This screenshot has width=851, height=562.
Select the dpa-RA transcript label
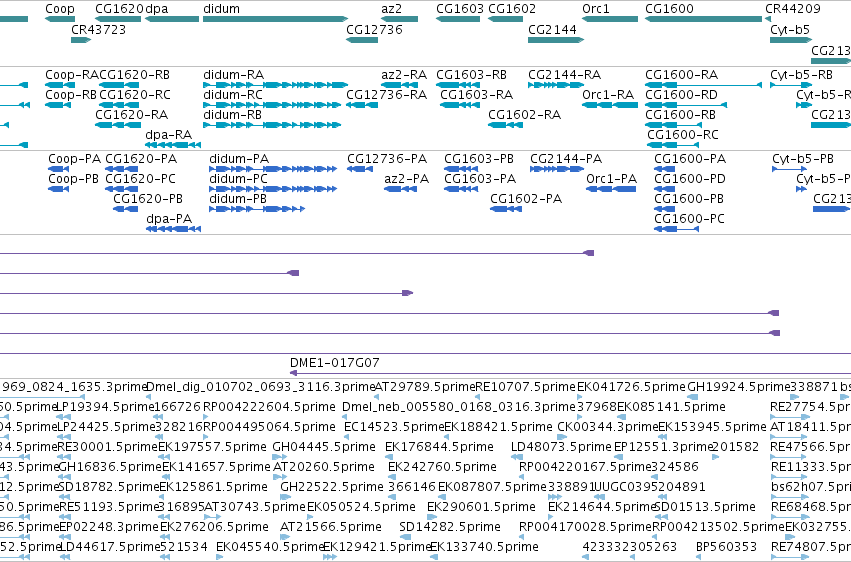(x=169, y=135)
